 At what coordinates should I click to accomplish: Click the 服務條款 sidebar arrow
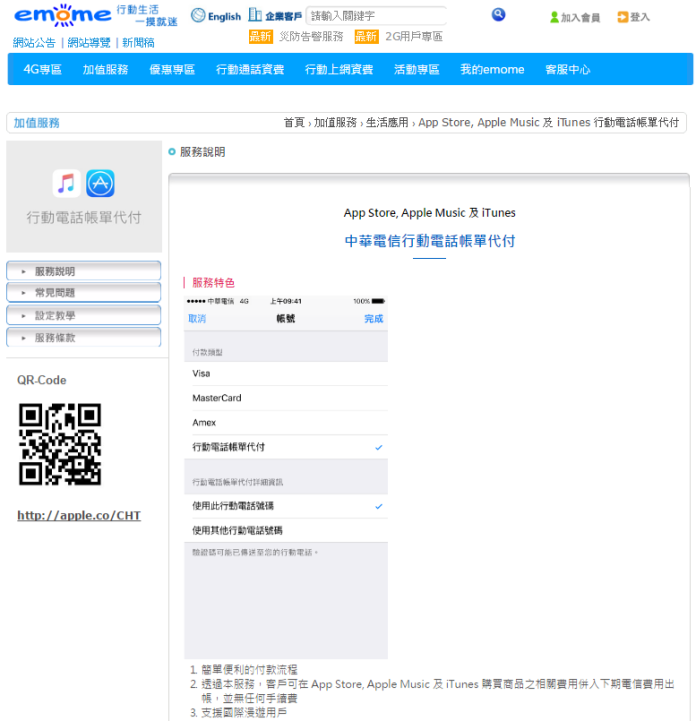pos(23,338)
